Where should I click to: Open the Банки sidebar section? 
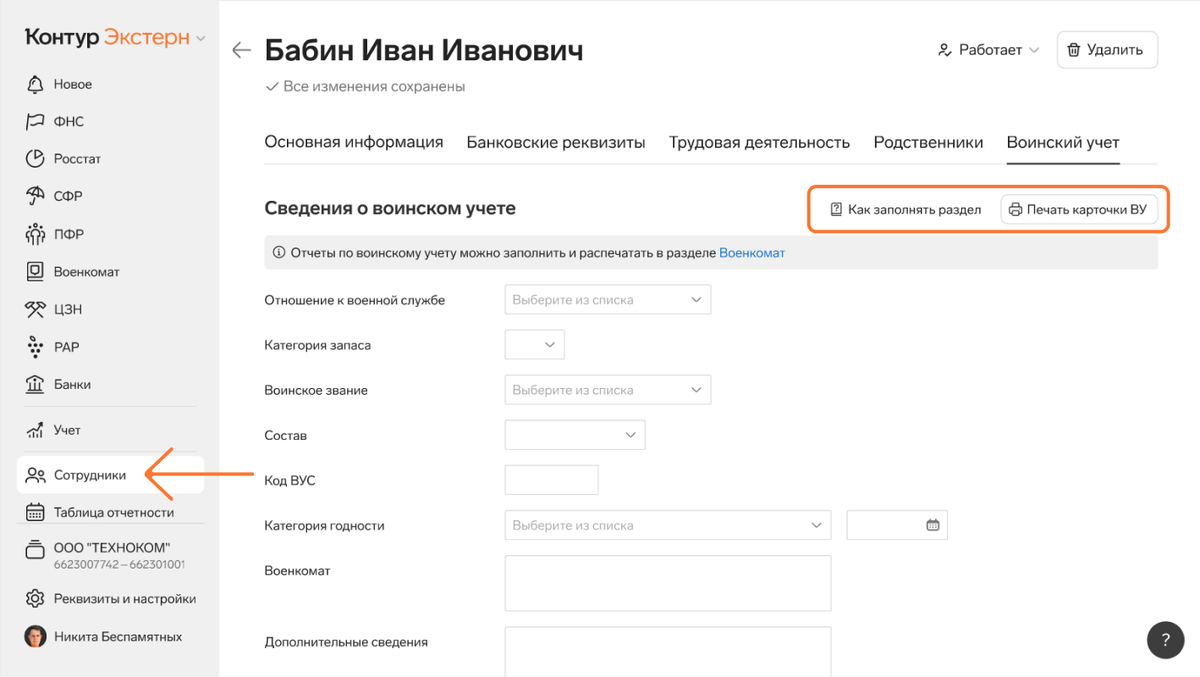(x=59, y=384)
